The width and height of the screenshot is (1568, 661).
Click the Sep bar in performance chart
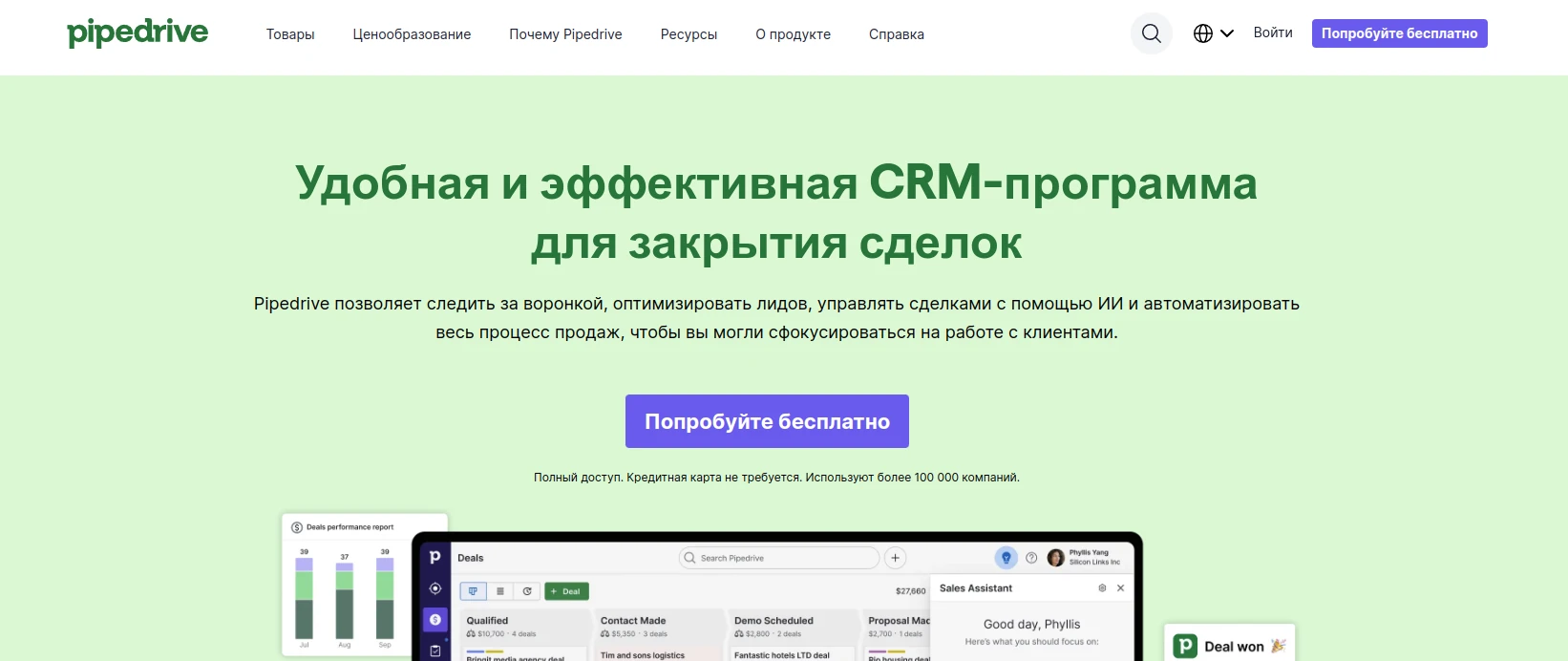(x=385, y=598)
